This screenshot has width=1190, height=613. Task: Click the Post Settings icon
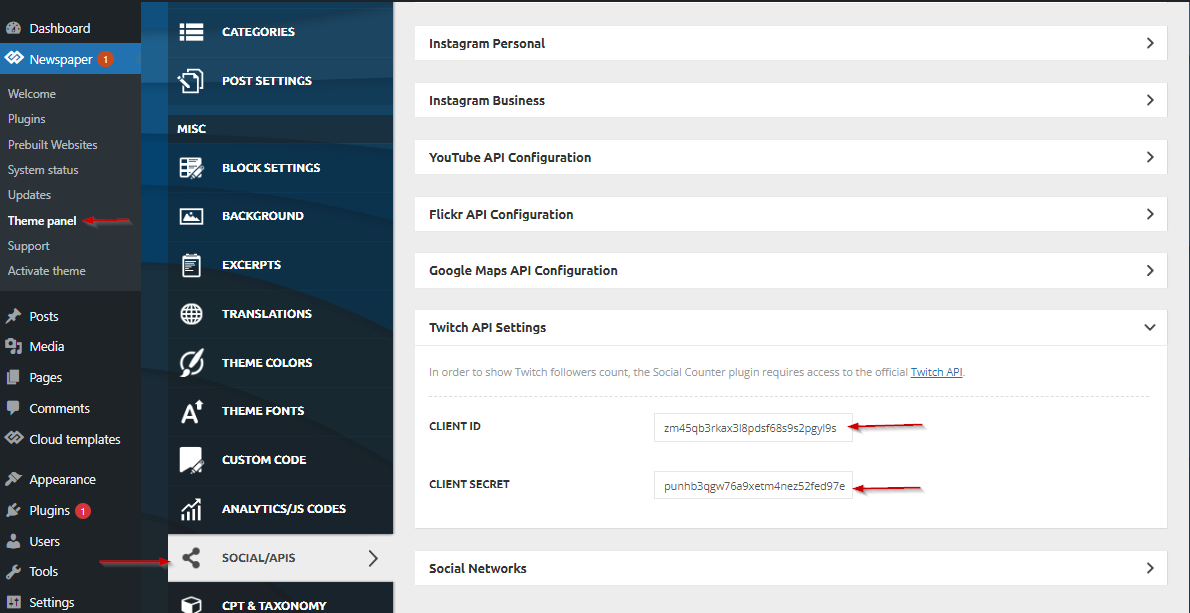191,80
